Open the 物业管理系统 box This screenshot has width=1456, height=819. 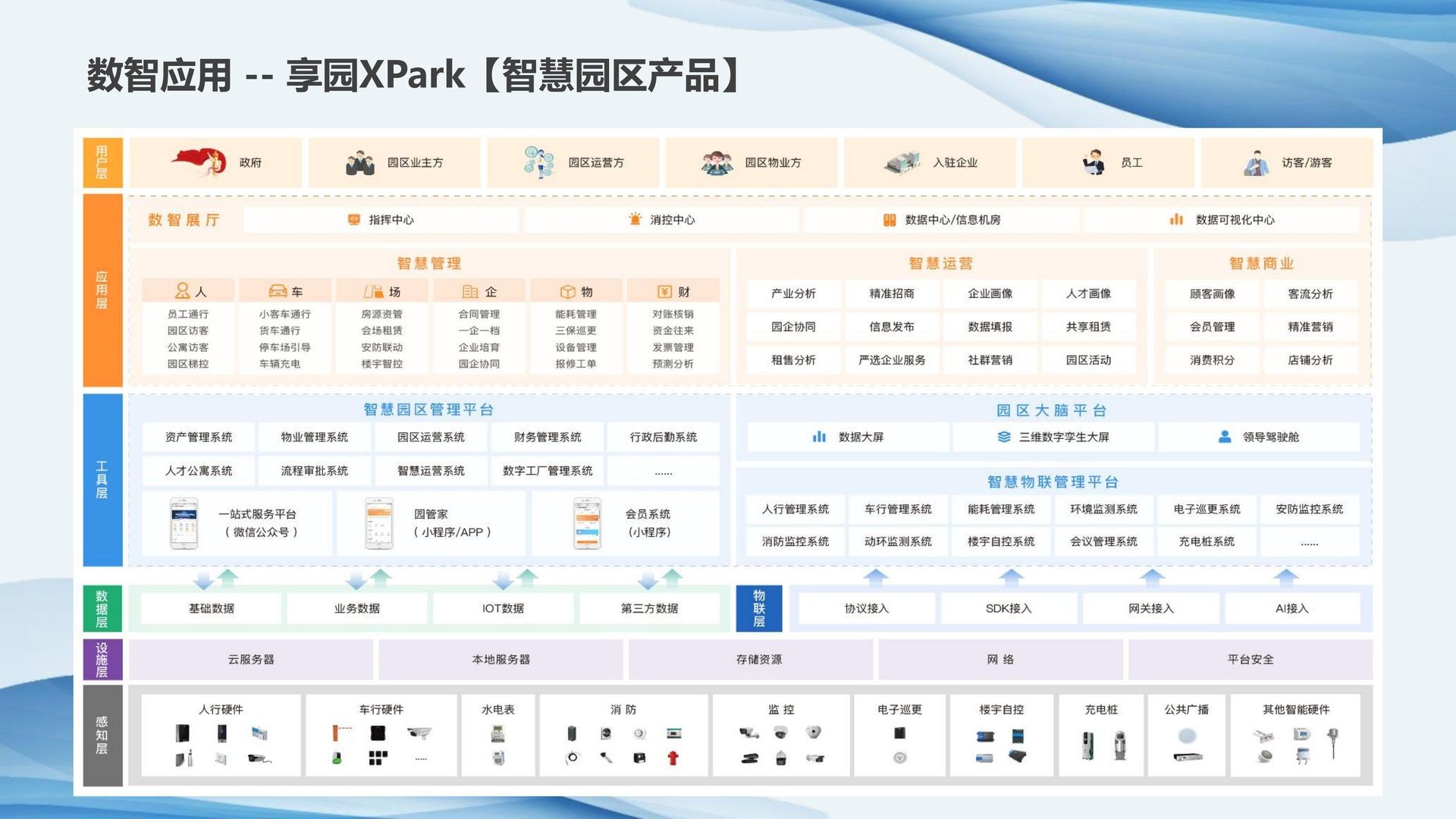pos(315,437)
